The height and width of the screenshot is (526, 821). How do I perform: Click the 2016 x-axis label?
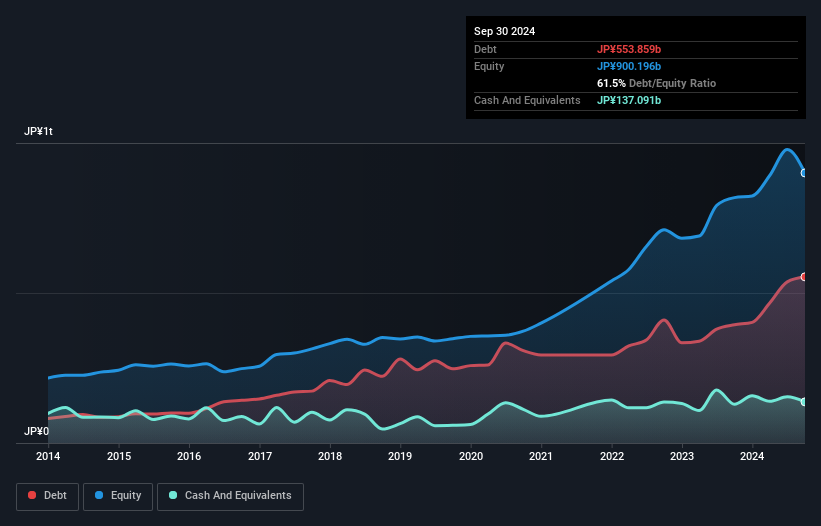(x=189, y=456)
